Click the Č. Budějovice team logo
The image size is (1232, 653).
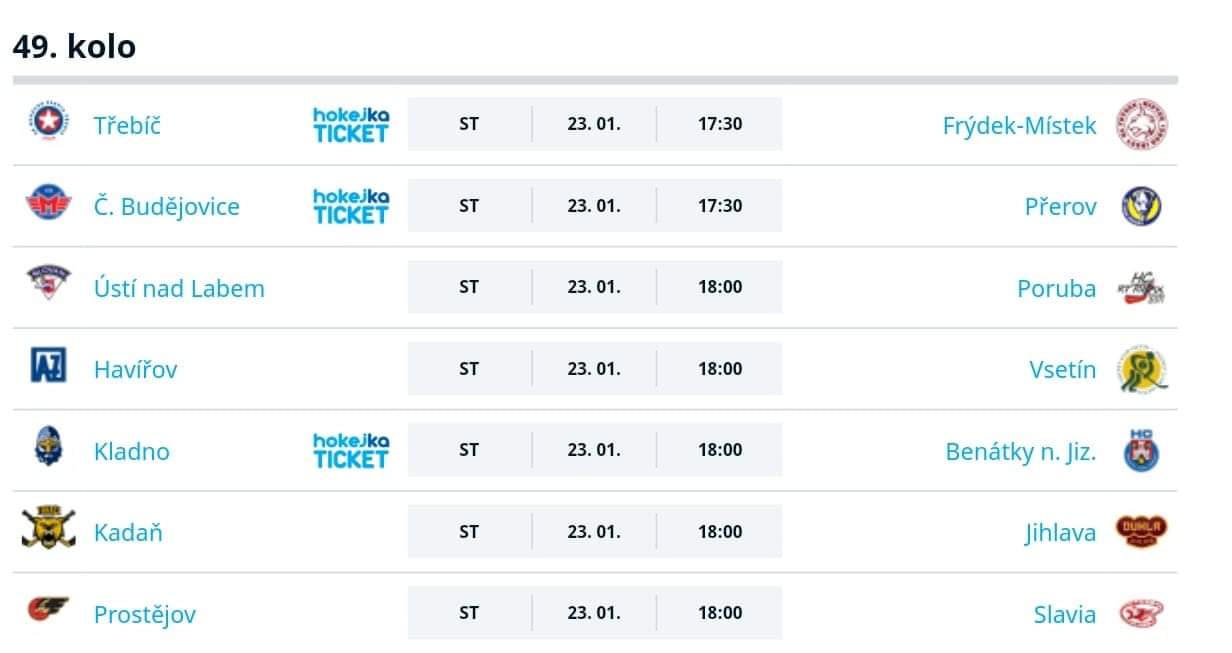click(48, 205)
